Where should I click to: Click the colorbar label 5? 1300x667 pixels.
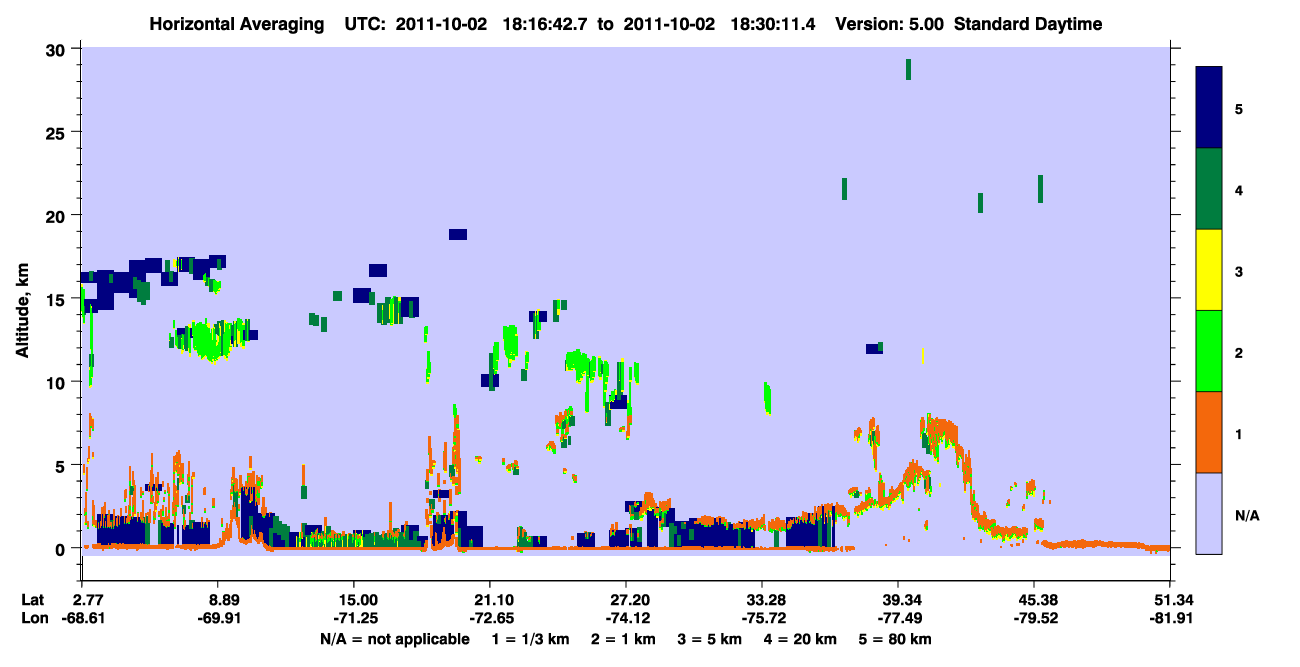pyautogui.click(x=1239, y=108)
